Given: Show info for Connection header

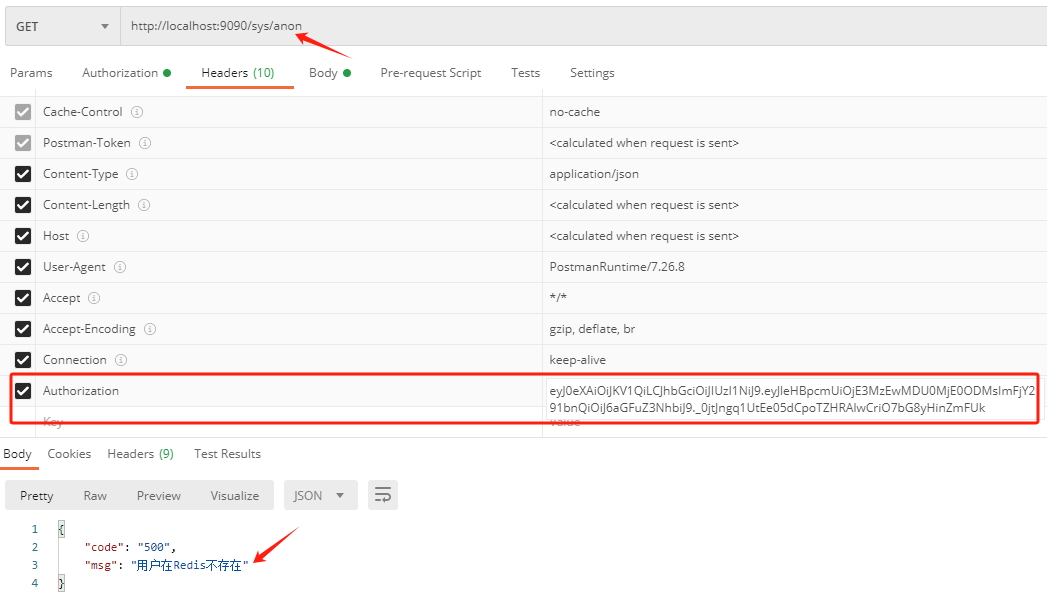Looking at the screenshot, I should tap(121, 360).
